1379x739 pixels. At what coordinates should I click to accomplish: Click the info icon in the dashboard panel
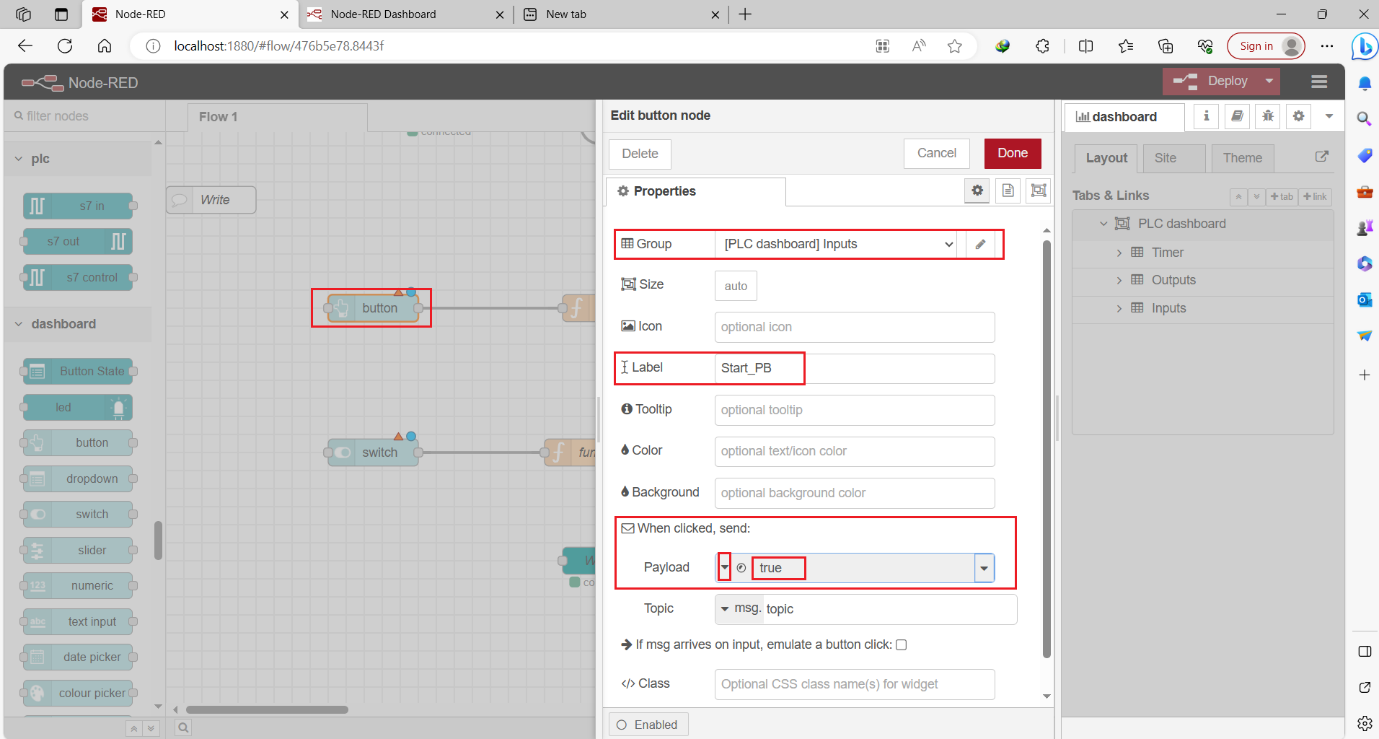point(1205,116)
